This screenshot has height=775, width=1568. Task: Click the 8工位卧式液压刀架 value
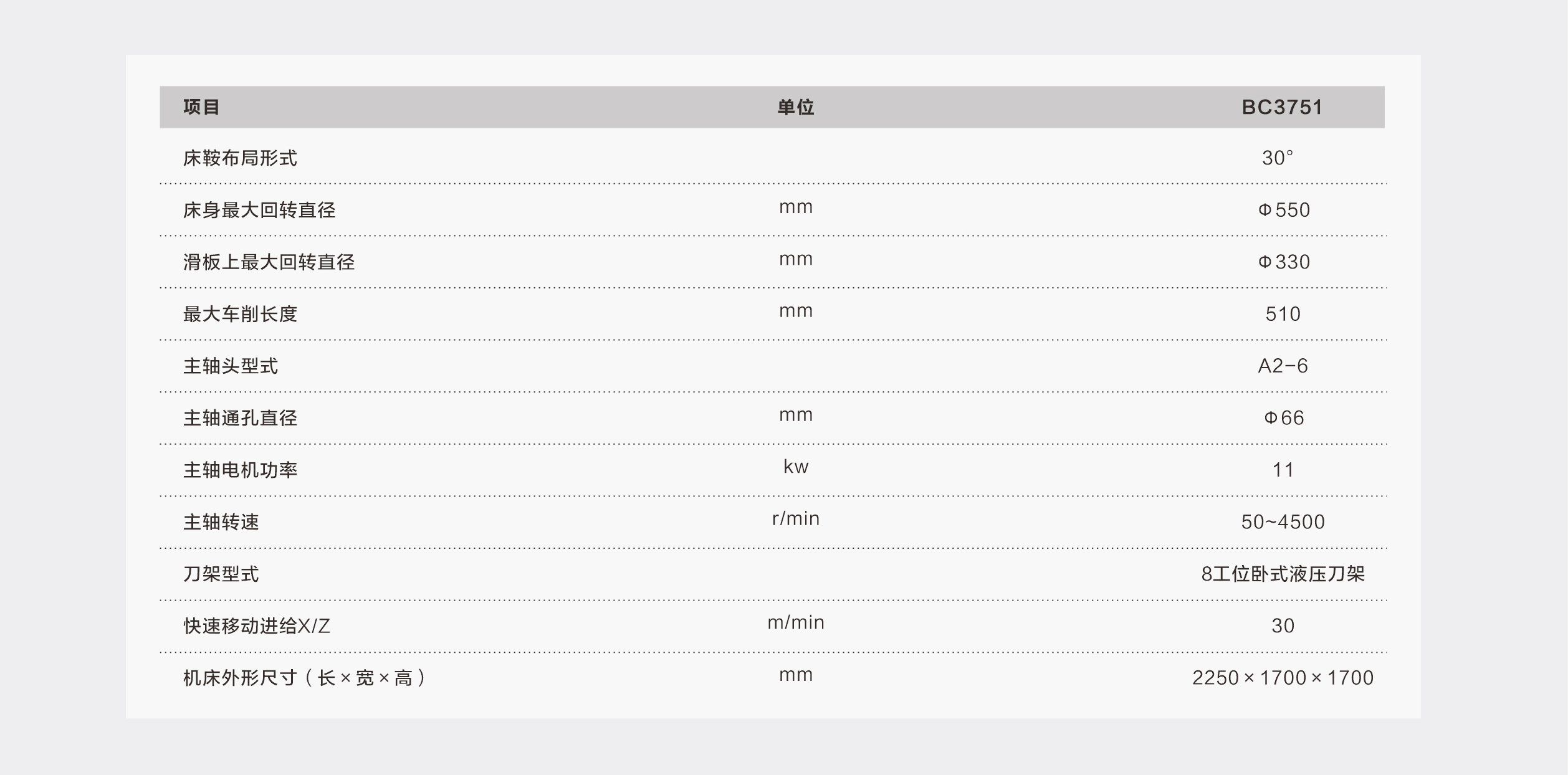pos(1283,574)
